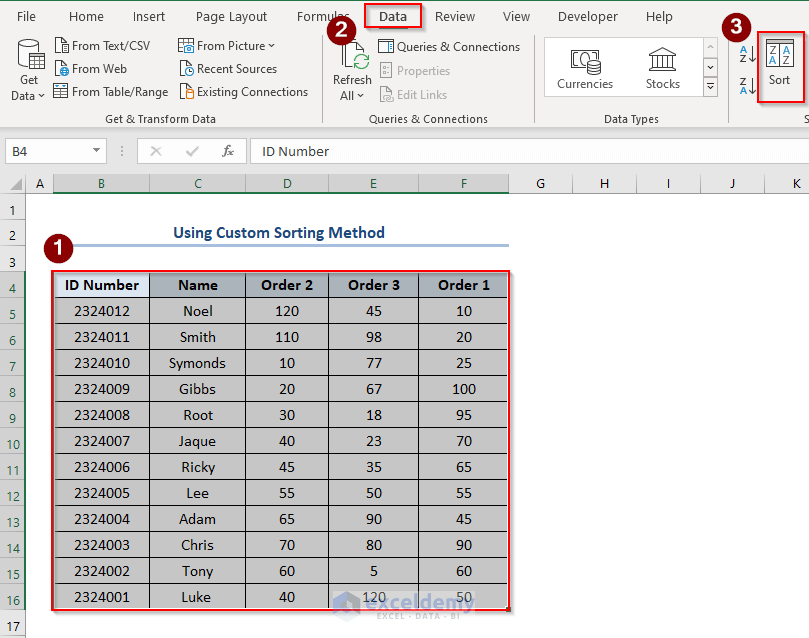Show Existing Connections

coord(243,91)
